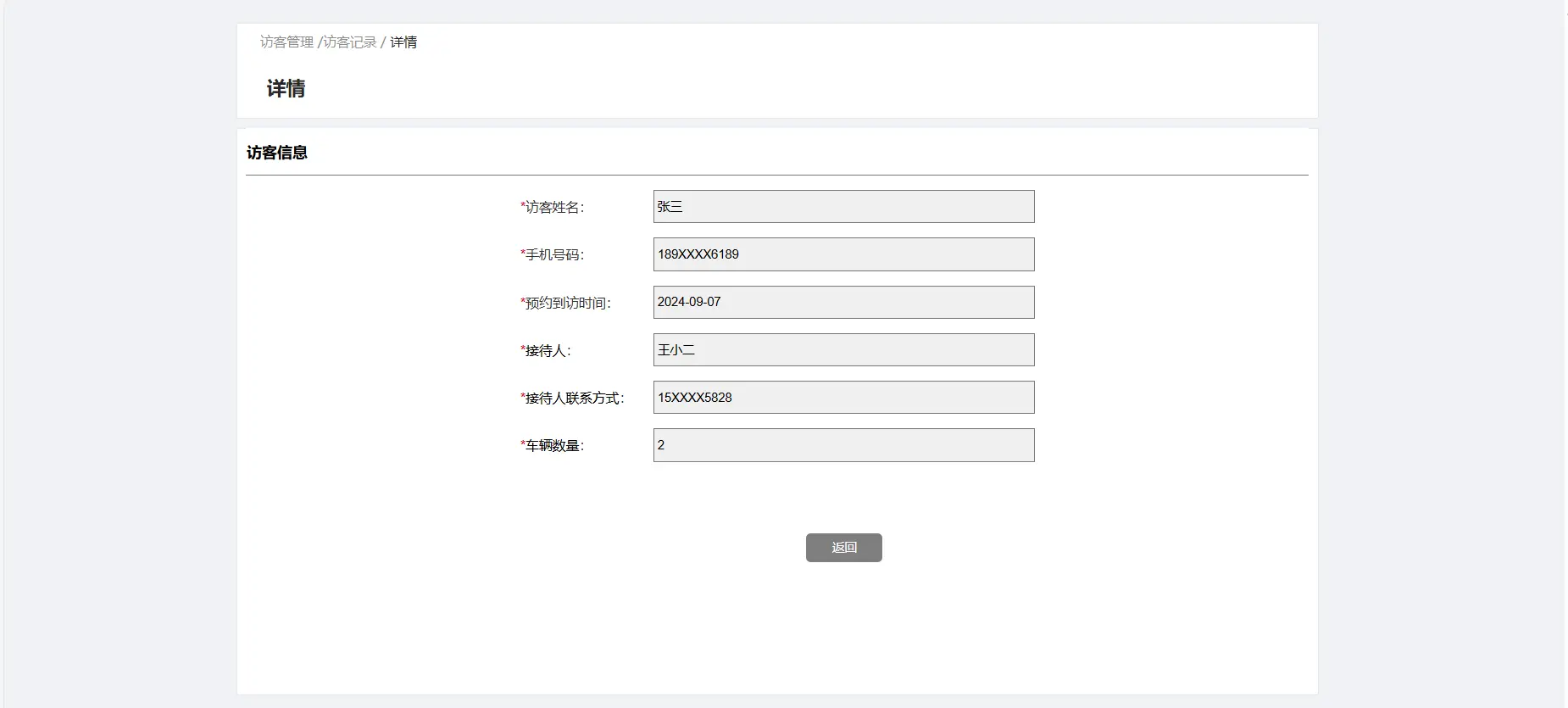Click the 手机号码 label text
This screenshot has width=1568, height=708.
(554, 255)
